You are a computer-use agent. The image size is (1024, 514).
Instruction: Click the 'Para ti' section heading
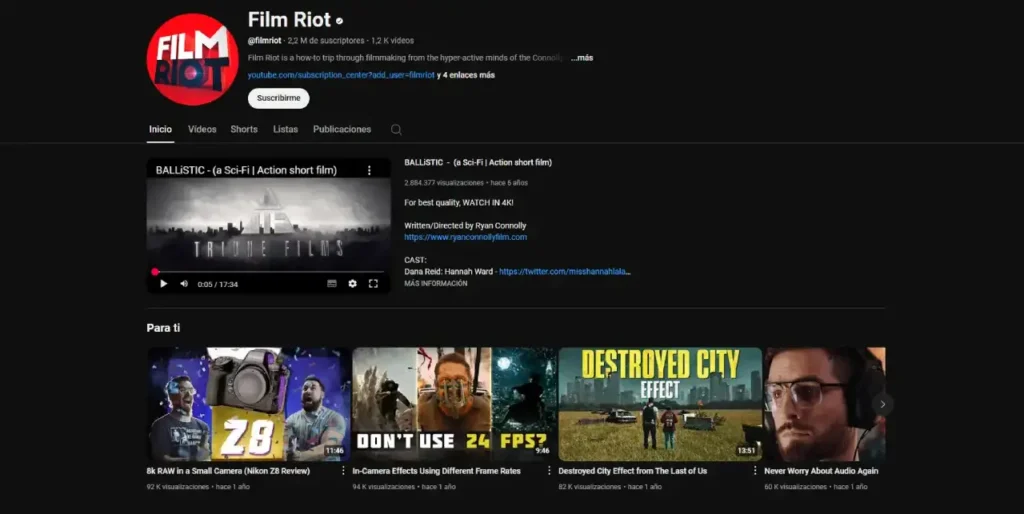click(x=163, y=328)
